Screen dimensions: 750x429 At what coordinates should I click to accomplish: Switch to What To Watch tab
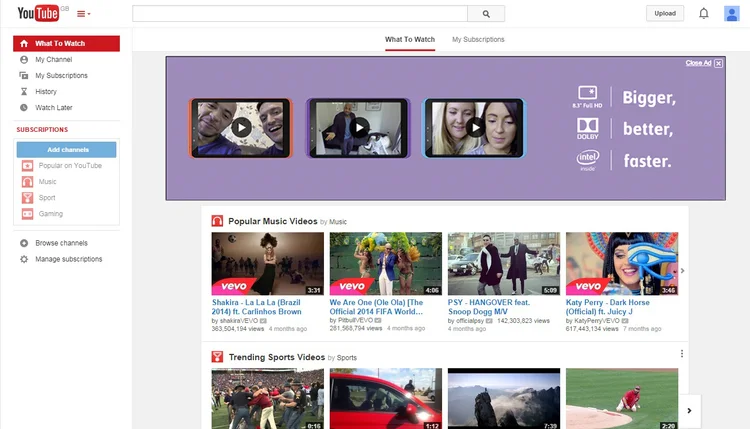pyautogui.click(x=410, y=40)
